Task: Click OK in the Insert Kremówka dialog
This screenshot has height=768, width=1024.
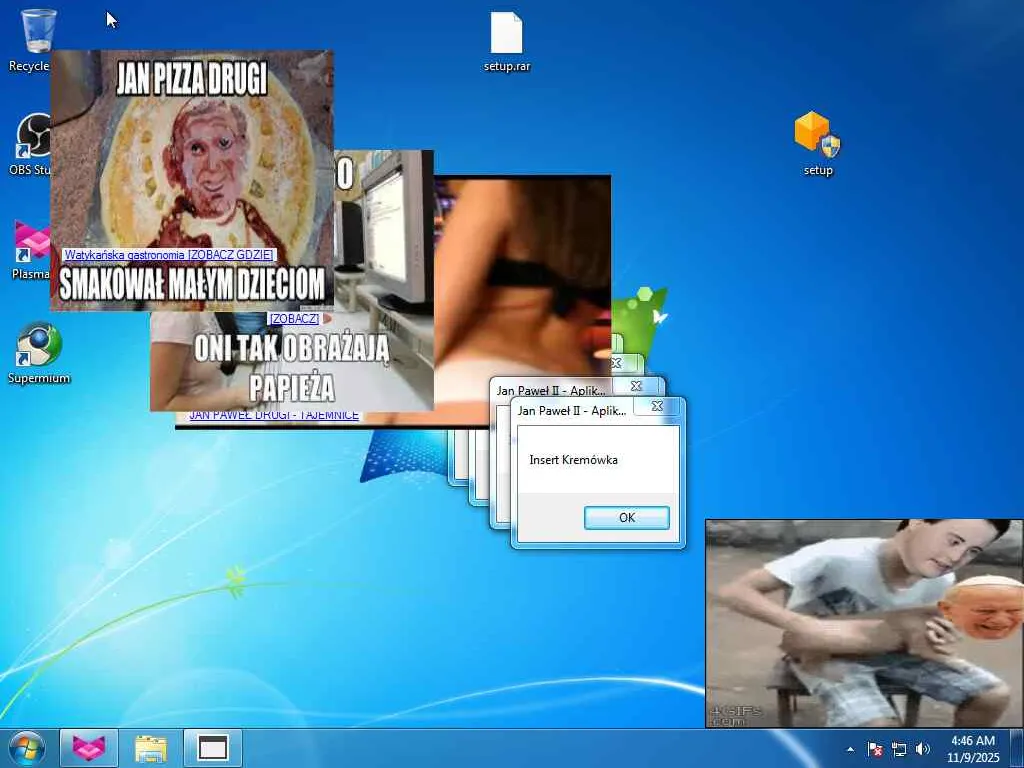Action: tap(626, 517)
